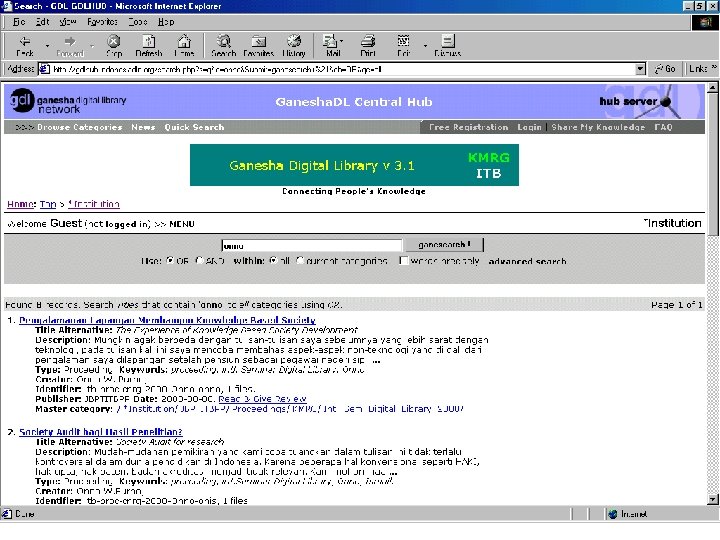Click the Home breadcrumb link
The width and height of the screenshot is (720, 540).
tap(21, 204)
